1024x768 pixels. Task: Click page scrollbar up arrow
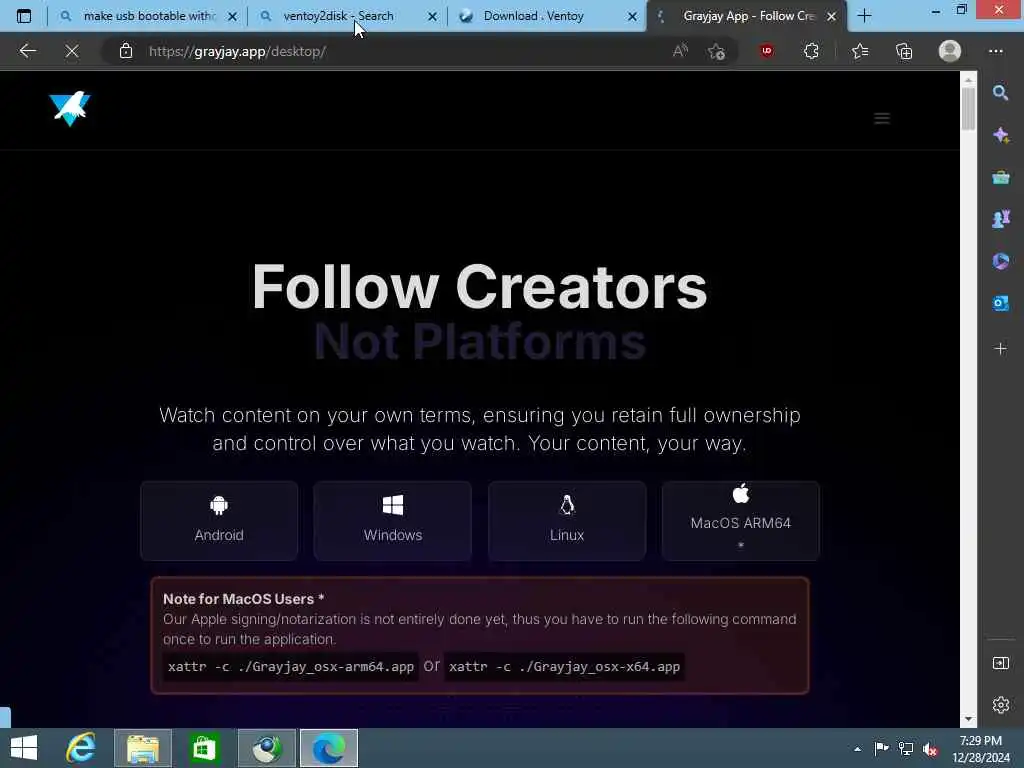(x=968, y=79)
